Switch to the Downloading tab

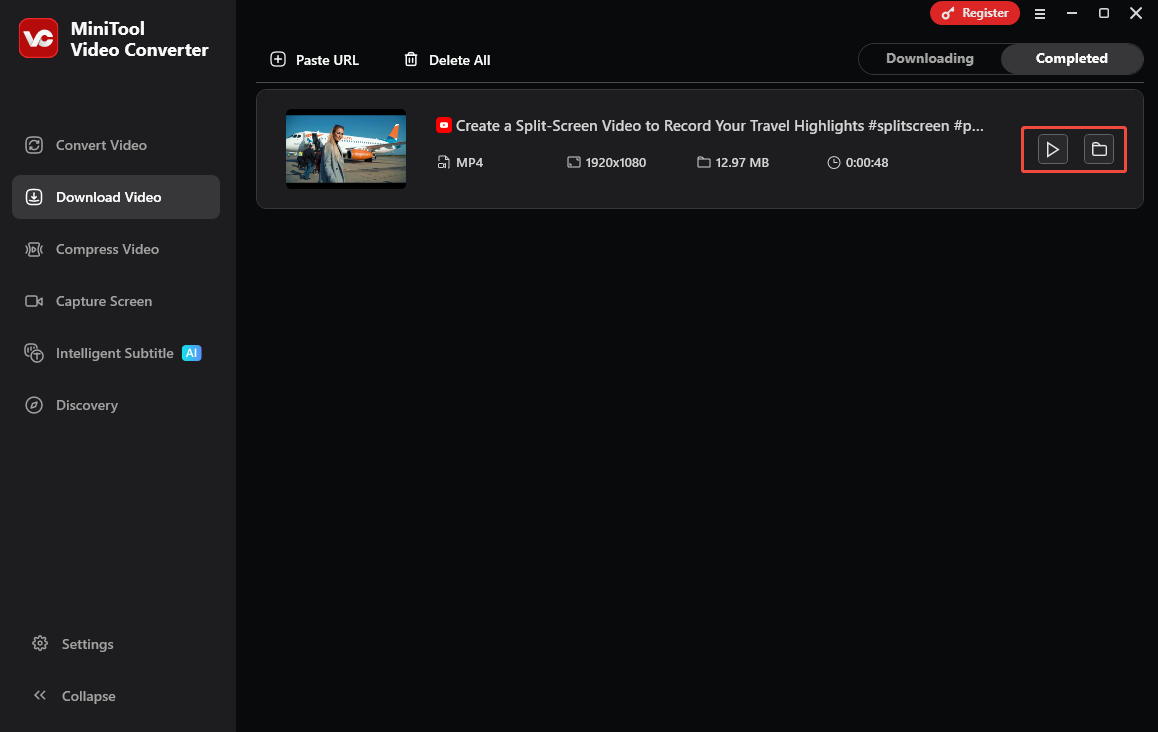(x=929, y=58)
